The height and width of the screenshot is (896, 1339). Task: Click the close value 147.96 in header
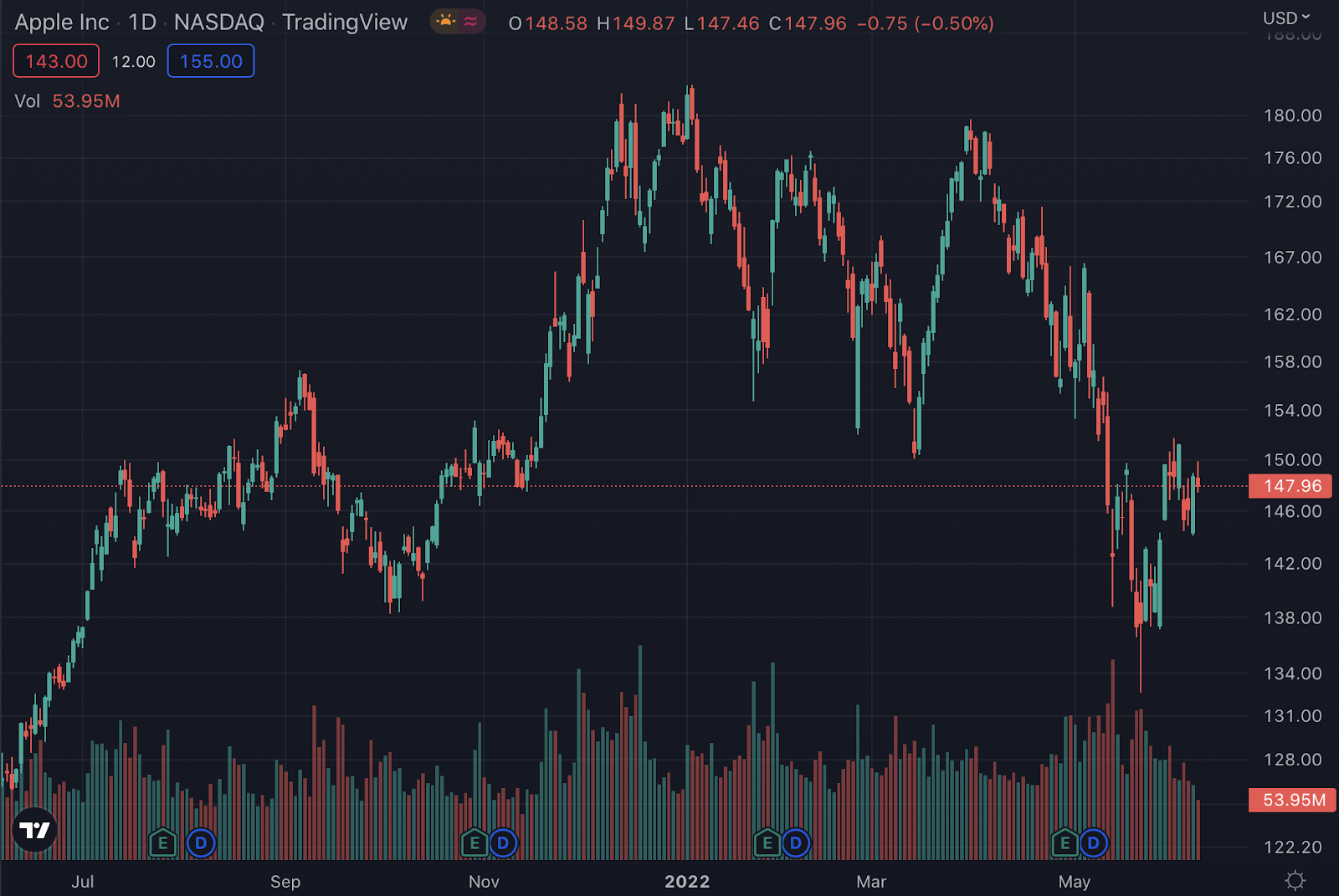click(816, 23)
